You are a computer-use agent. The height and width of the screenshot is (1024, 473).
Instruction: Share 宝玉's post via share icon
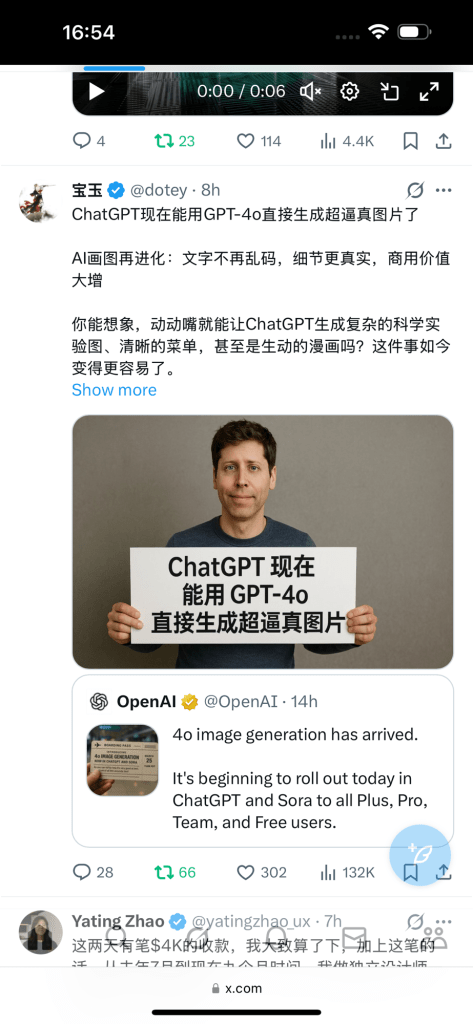[x=444, y=872]
